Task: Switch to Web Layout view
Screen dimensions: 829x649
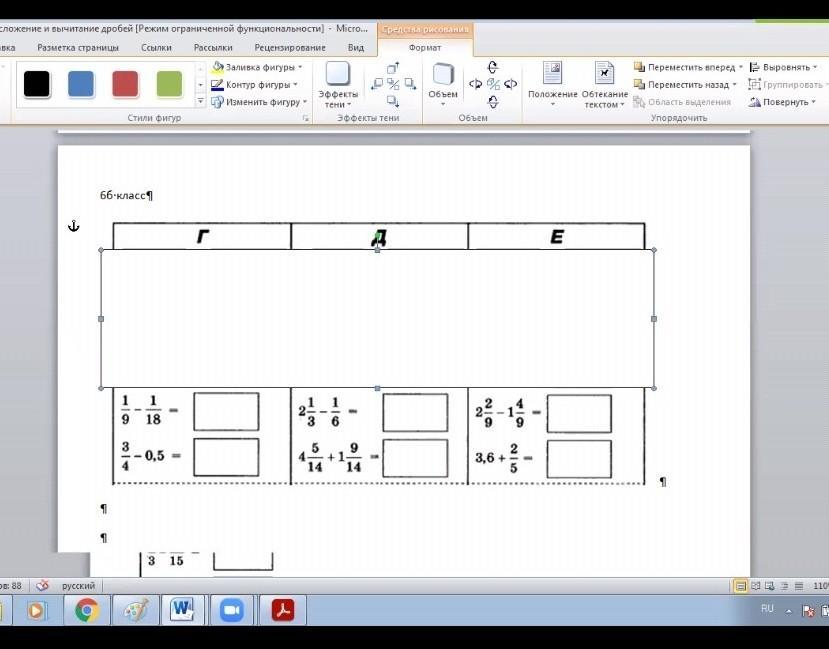Action: coord(770,586)
